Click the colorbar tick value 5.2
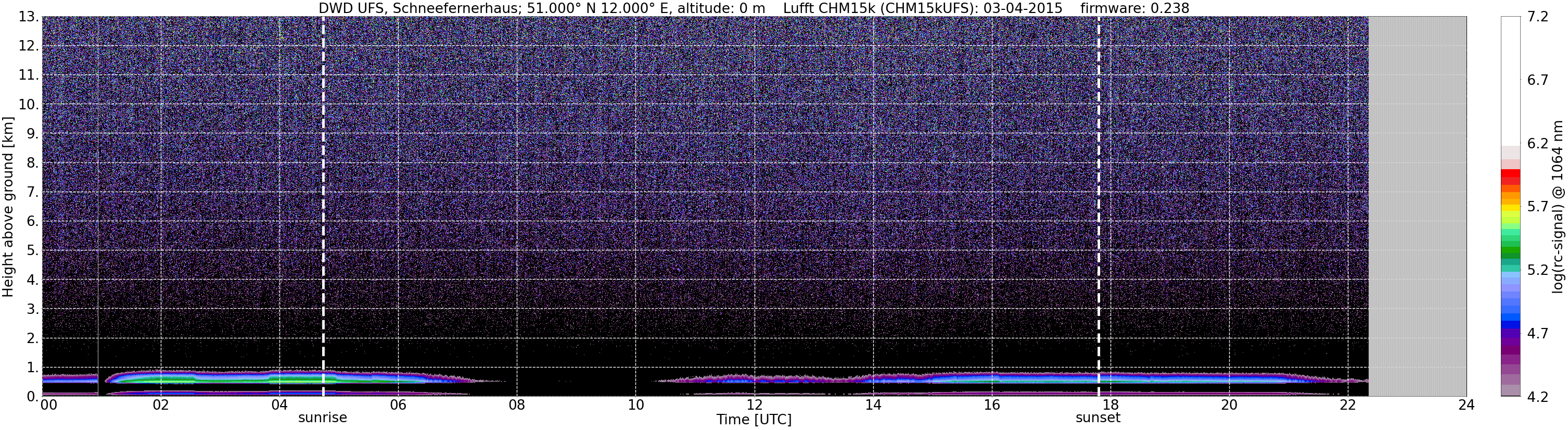Image resolution: width=1568 pixels, height=430 pixels. point(1538,270)
